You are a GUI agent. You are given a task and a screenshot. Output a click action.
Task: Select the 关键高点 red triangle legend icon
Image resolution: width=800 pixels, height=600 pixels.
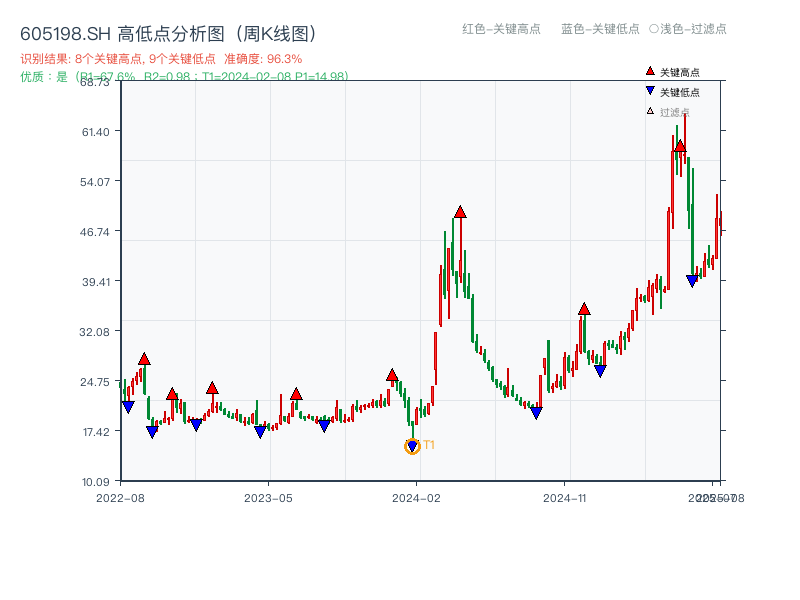[x=650, y=71]
